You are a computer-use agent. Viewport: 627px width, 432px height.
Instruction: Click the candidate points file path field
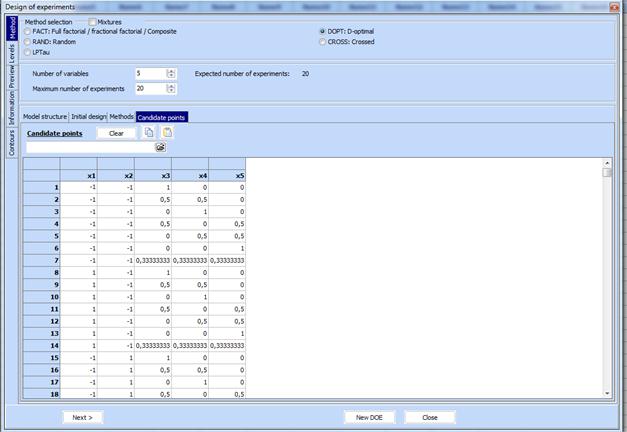[90, 147]
